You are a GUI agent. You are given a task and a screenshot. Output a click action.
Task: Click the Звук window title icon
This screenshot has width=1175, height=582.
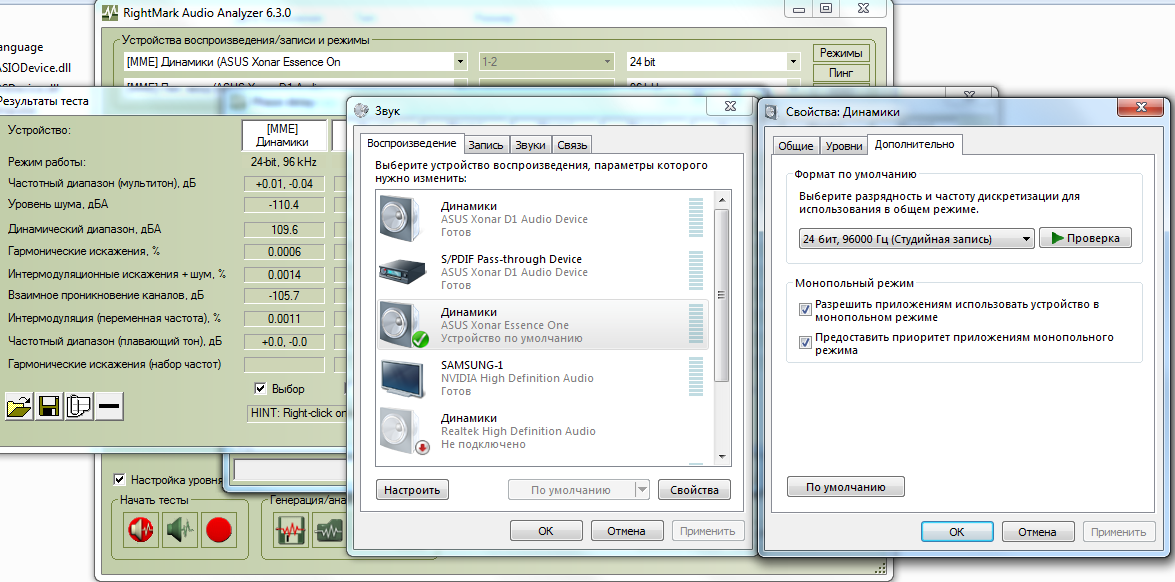click(x=361, y=111)
